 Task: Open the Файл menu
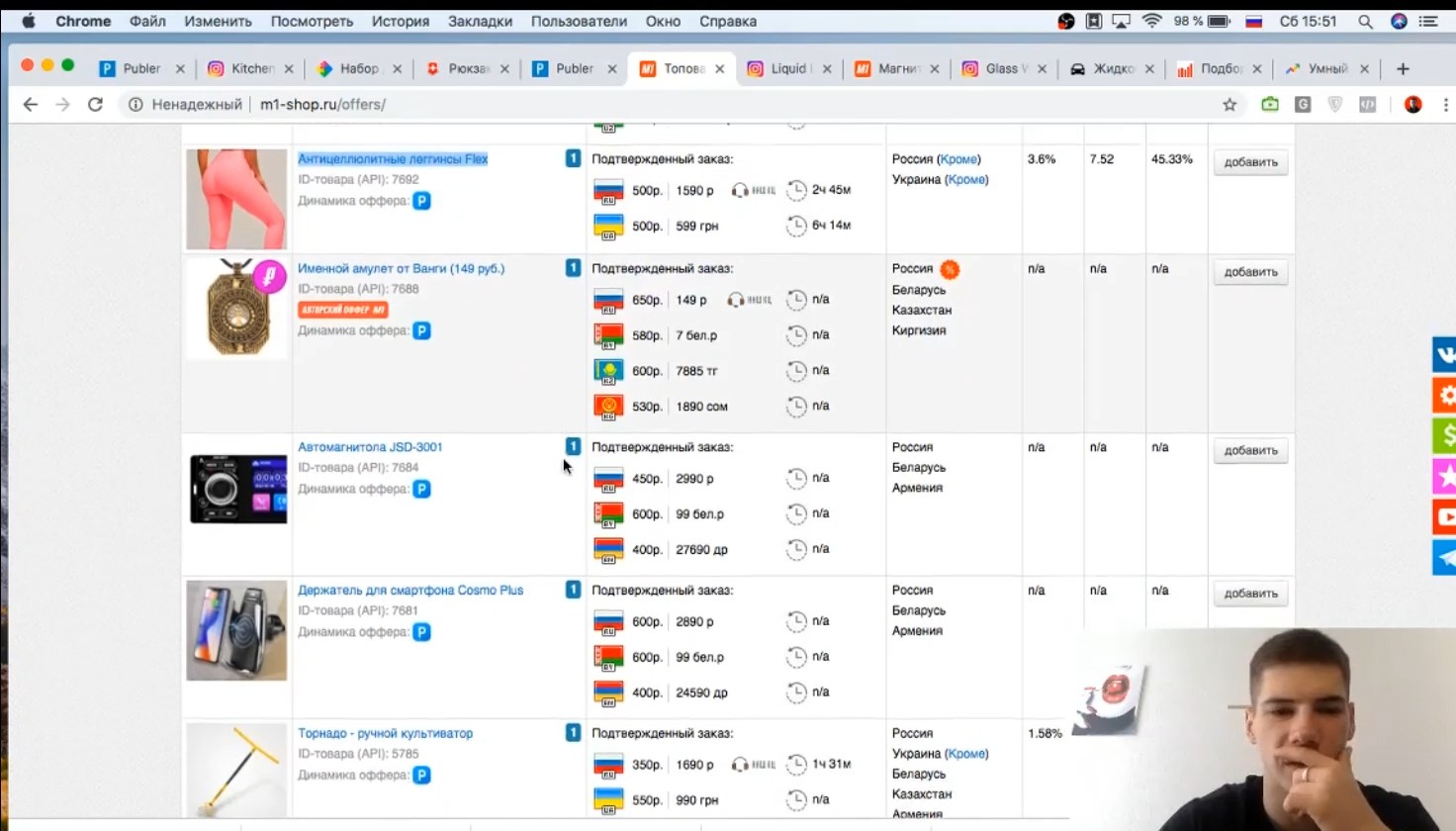pos(147,21)
